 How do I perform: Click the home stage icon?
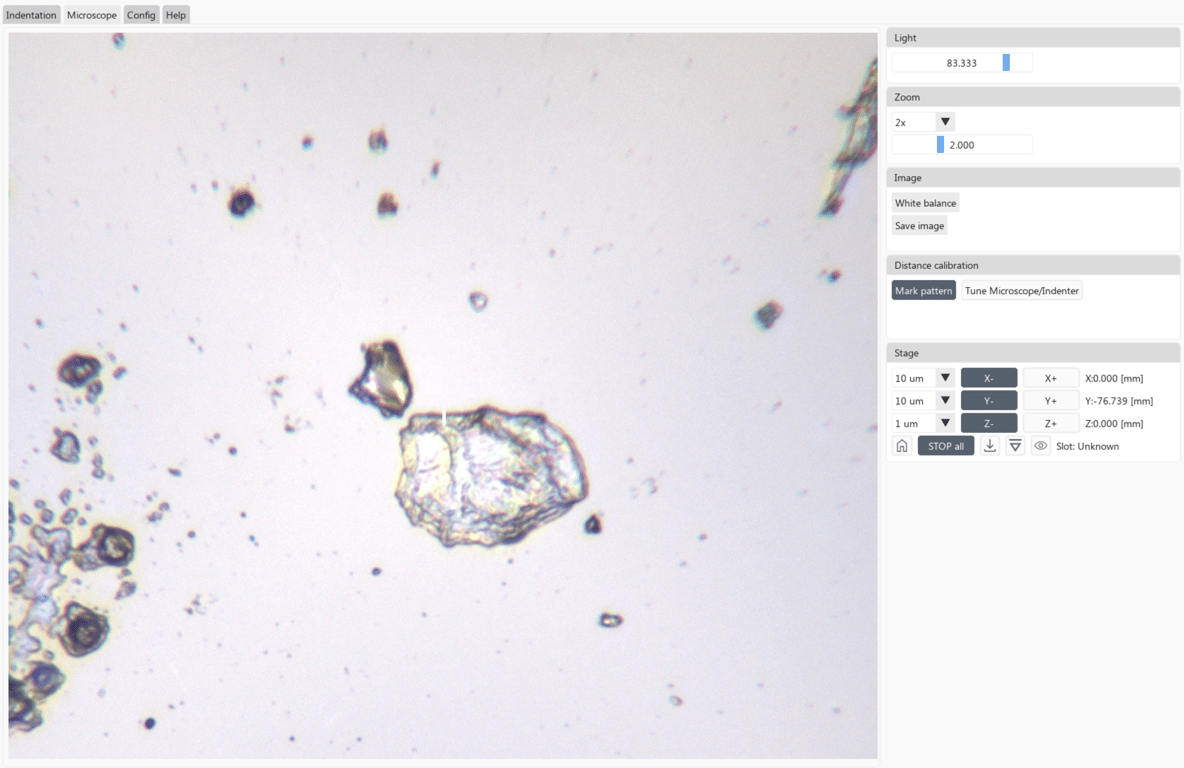pos(902,446)
